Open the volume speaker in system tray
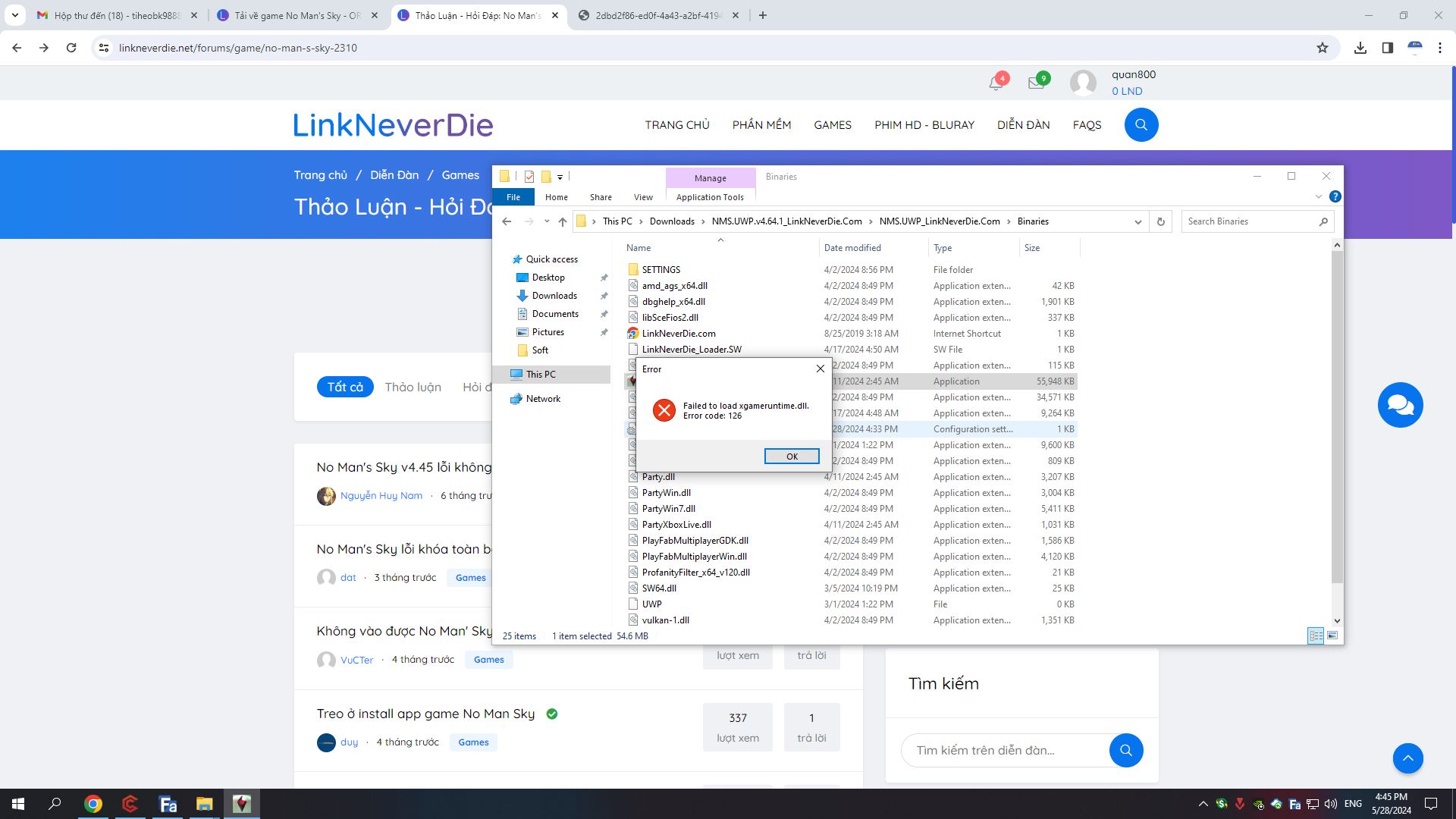This screenshot has height=819, width=1456. click(1329, 805)
